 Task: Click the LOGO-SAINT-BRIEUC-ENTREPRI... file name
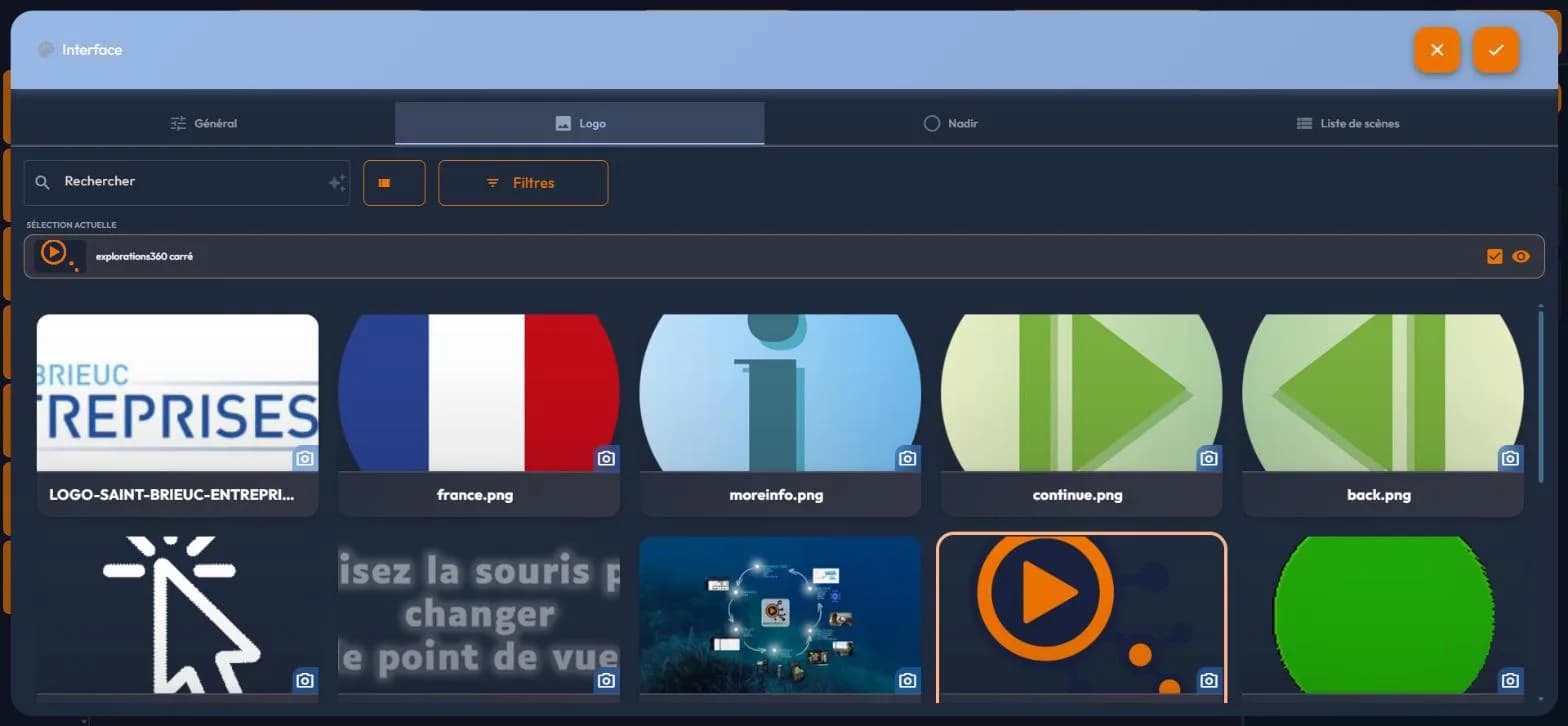pyautogui.click(x=172, y=495)
